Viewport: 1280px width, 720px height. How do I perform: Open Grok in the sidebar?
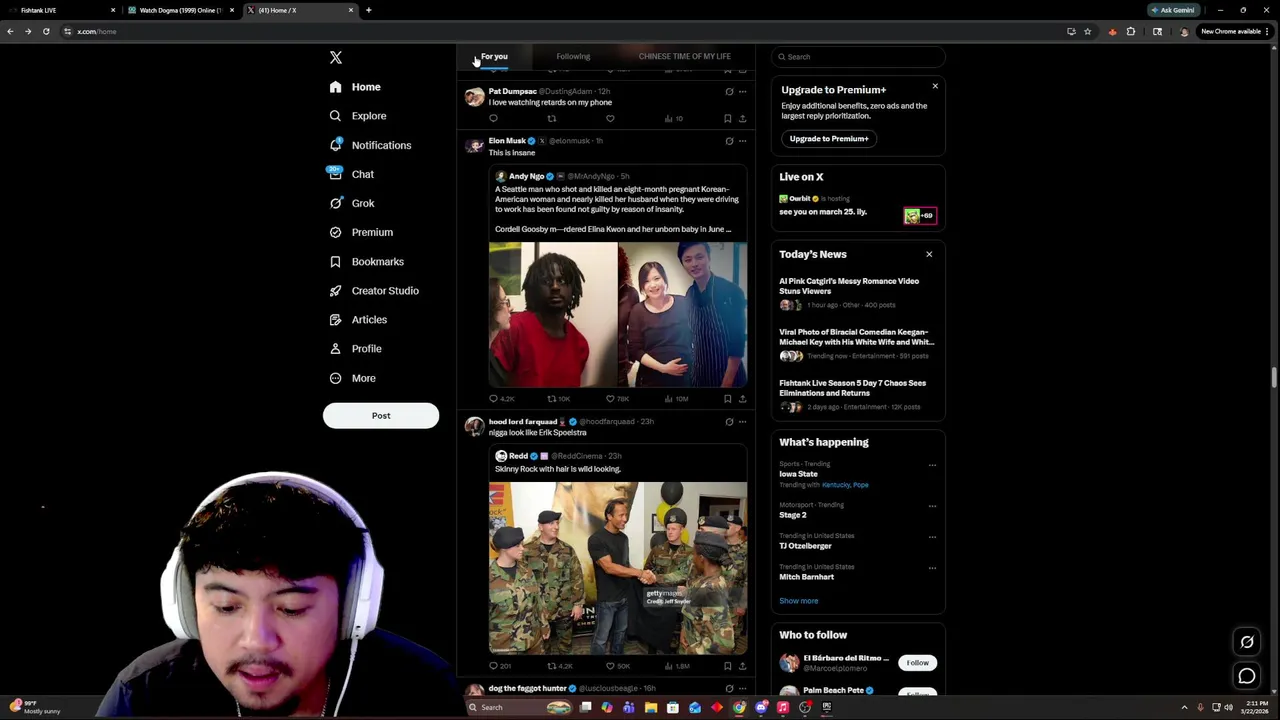tap(351, 203)
